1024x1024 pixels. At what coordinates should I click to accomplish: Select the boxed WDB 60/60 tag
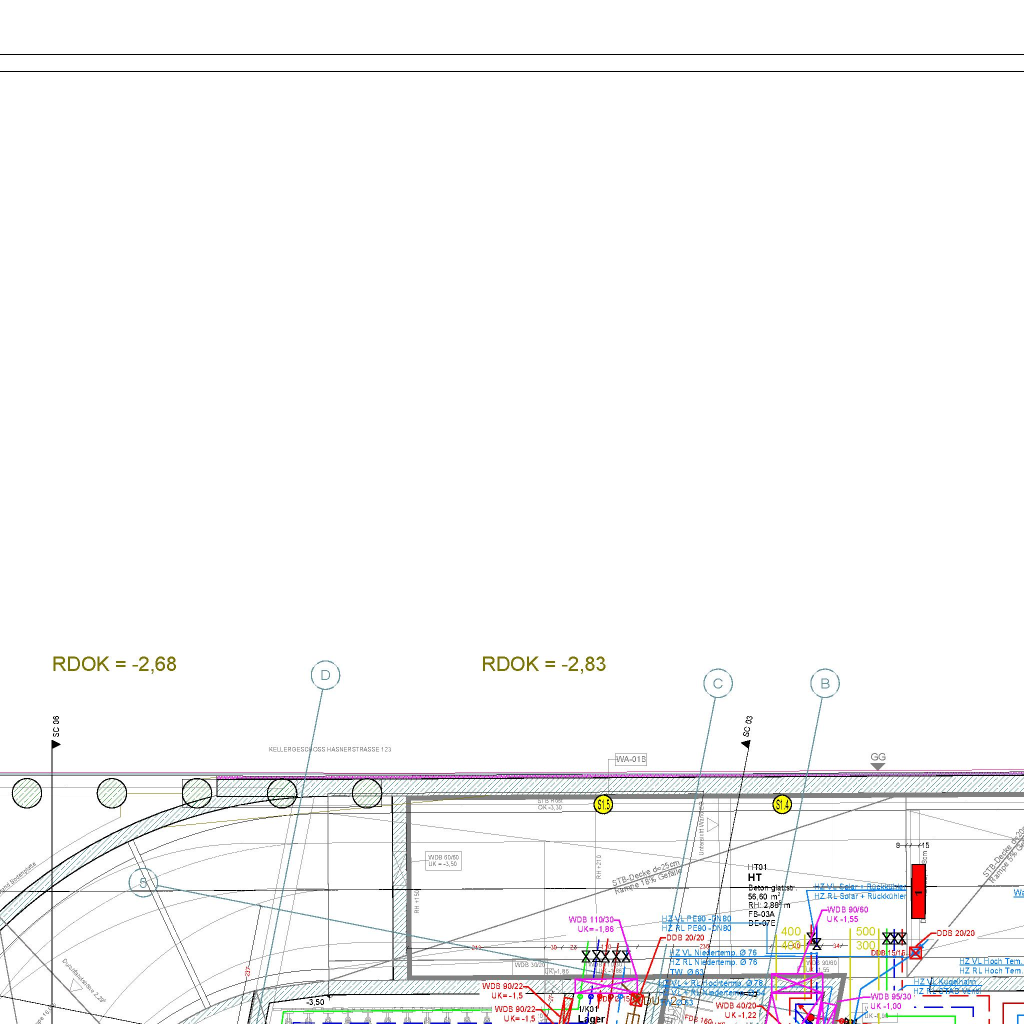(x=443, y=860)
